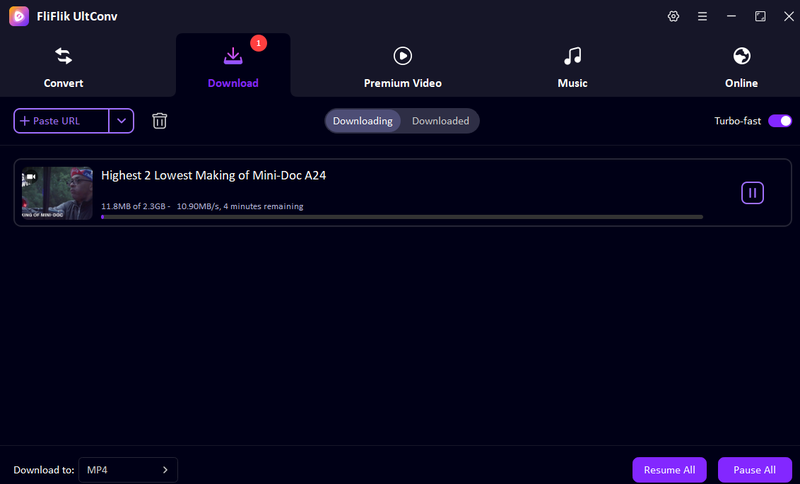Click the Paste URL button
This screenshot has height=484, width=800.
pyautogui.click(x=61, y=121)
